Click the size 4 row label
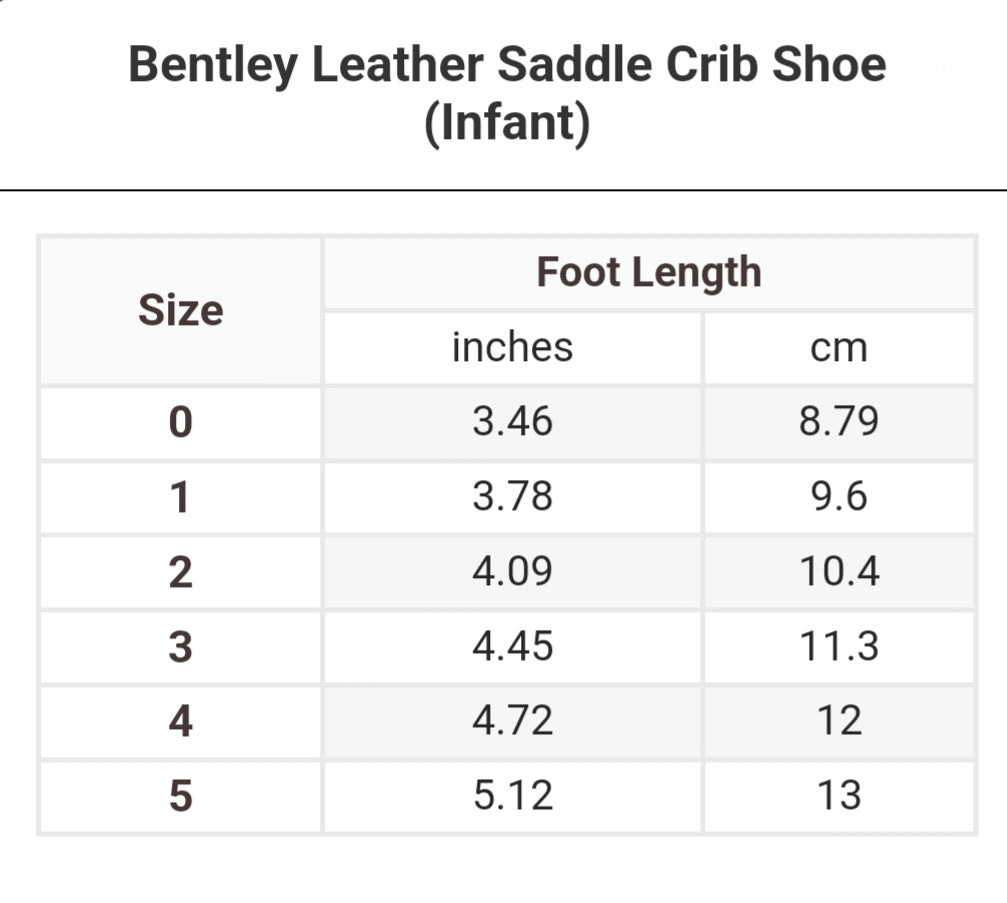The width and height of the screenshot is (1007, 903). click(180, 721)
